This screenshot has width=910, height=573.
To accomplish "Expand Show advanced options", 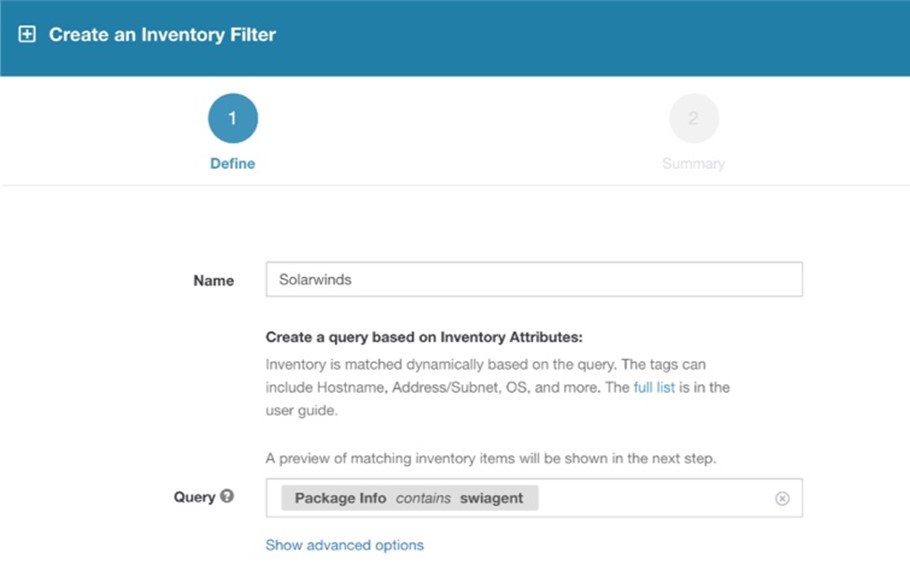I will tap(344, 545).
